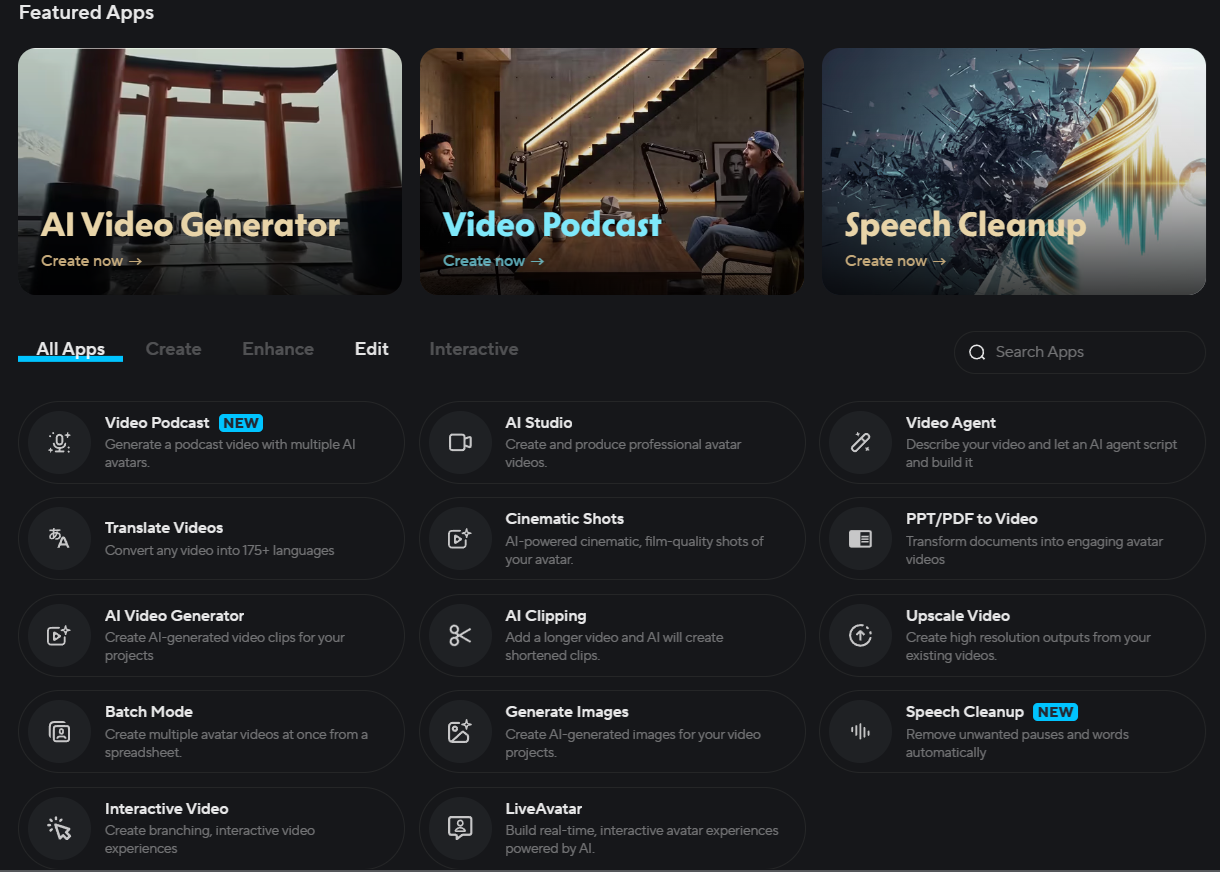Click 'Create AI-generated video clips' description text
This screenshot has height=872, width=1220.
click(x=225, y=646)
